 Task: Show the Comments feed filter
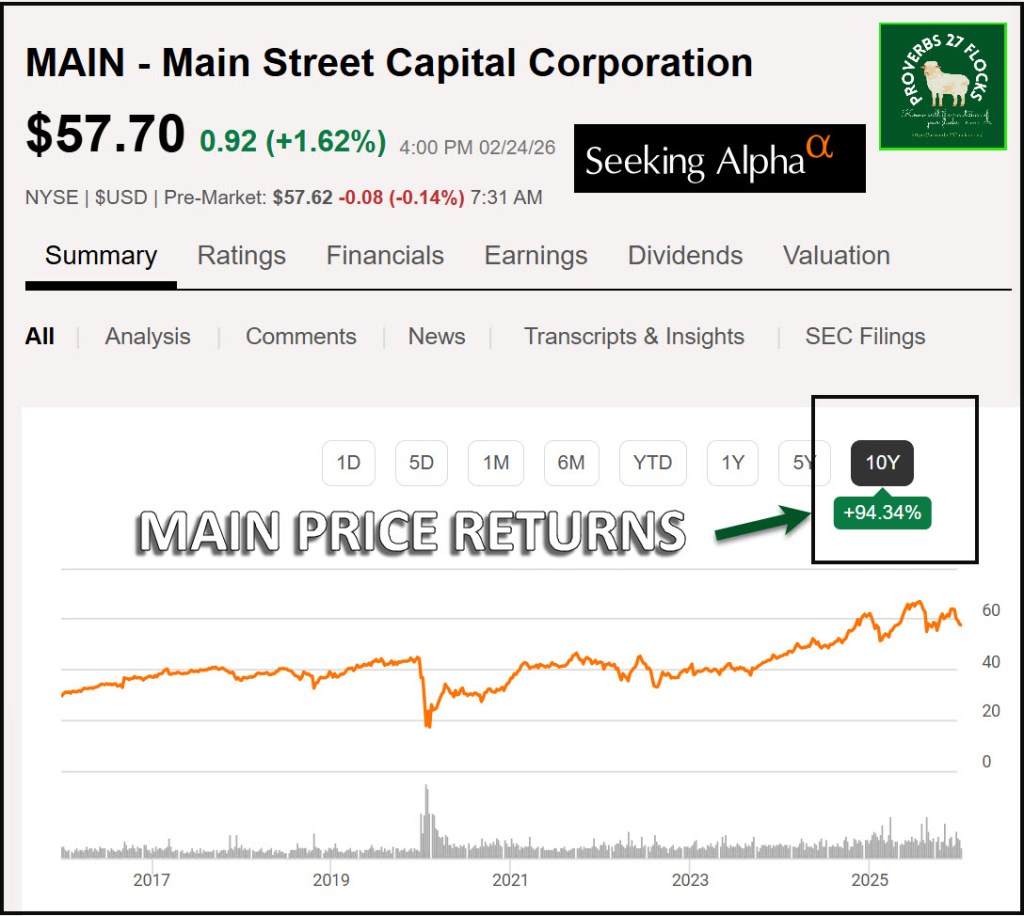[x=301, y=336]
